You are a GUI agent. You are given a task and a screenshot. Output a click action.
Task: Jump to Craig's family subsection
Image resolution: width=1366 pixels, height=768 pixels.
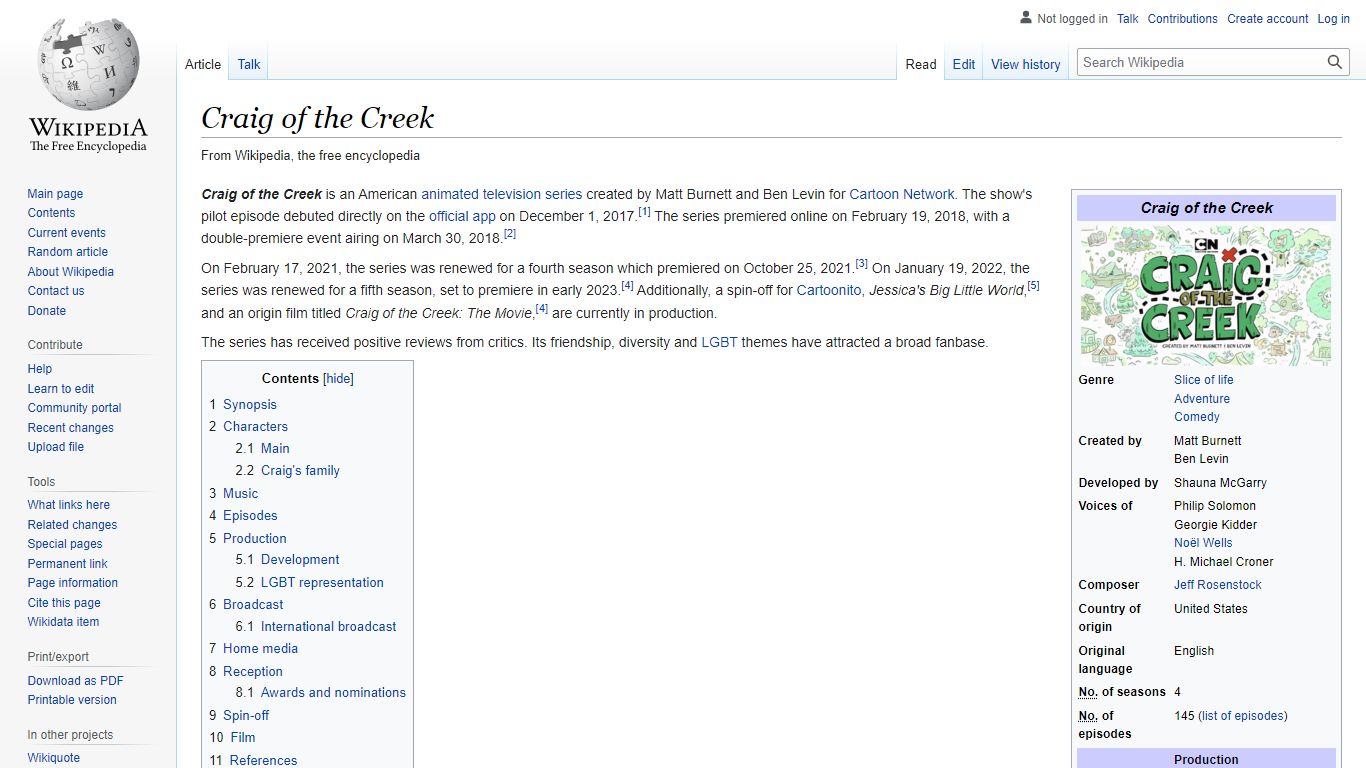point(300,470)
